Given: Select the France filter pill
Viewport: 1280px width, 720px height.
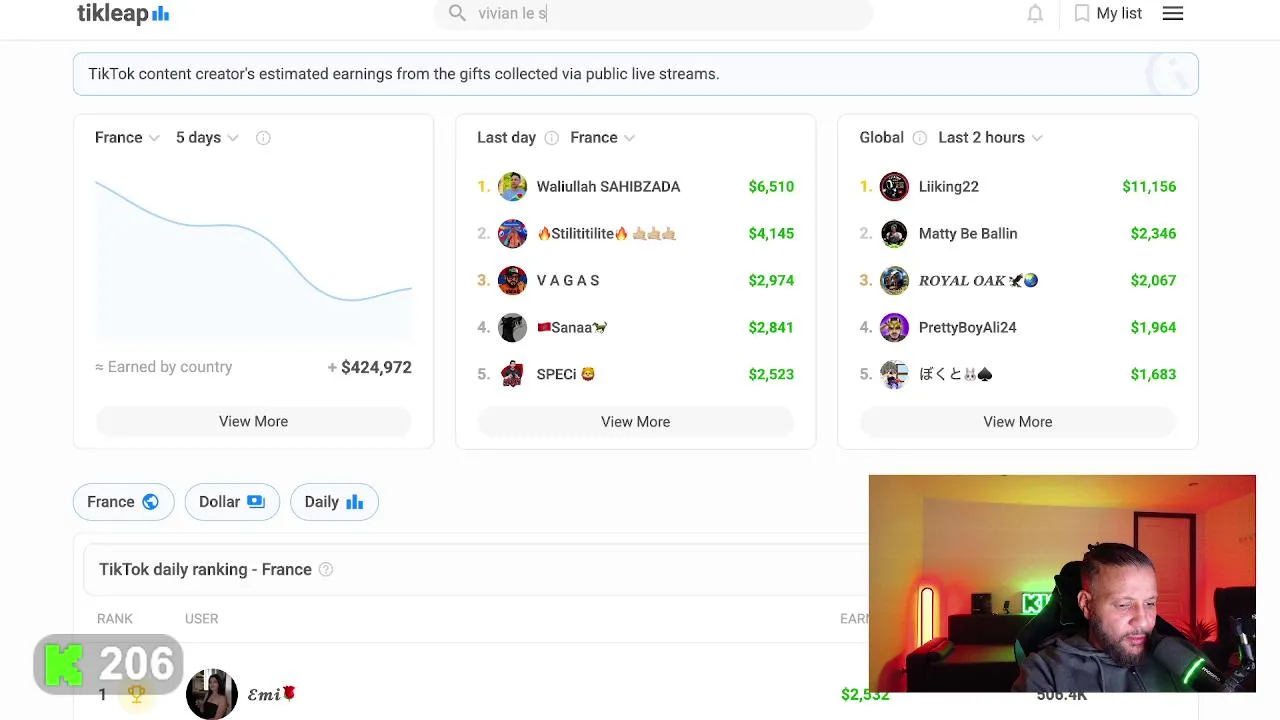Looking at the screenshot, I should click(x=123, y=502).
